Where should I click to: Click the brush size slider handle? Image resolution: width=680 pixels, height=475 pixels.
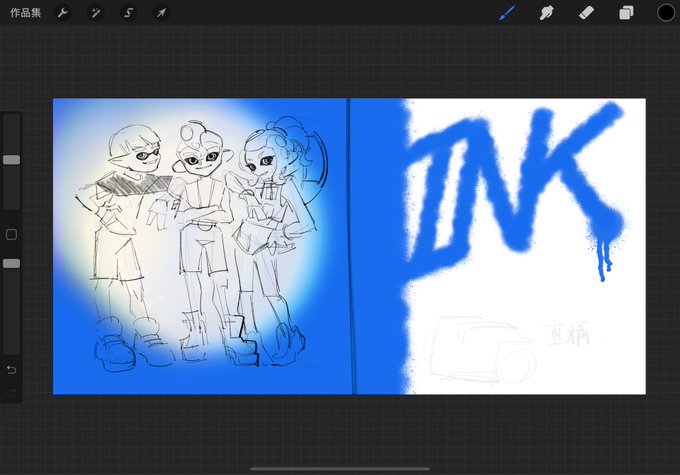(x=12, y=160)
